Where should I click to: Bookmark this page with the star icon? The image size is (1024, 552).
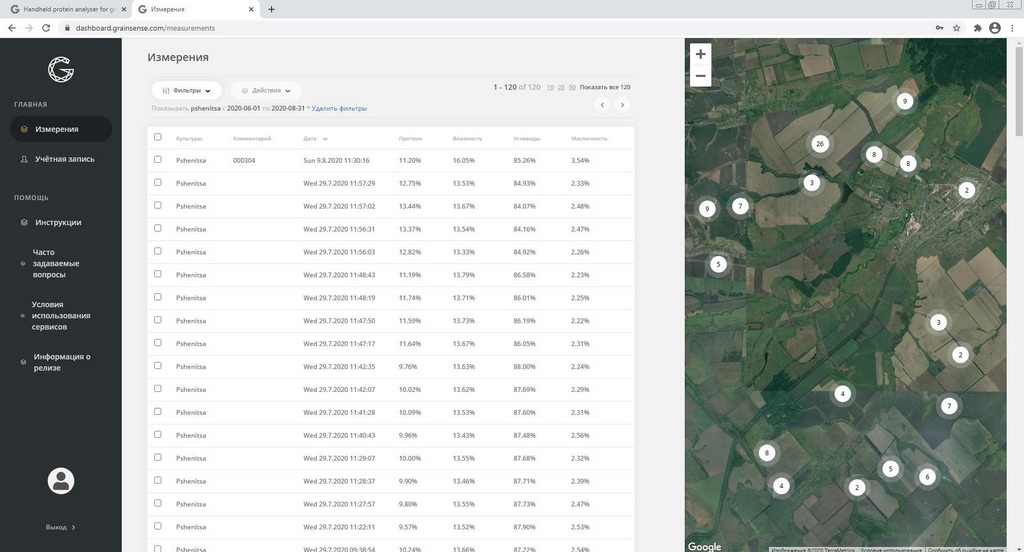point(957,28)
